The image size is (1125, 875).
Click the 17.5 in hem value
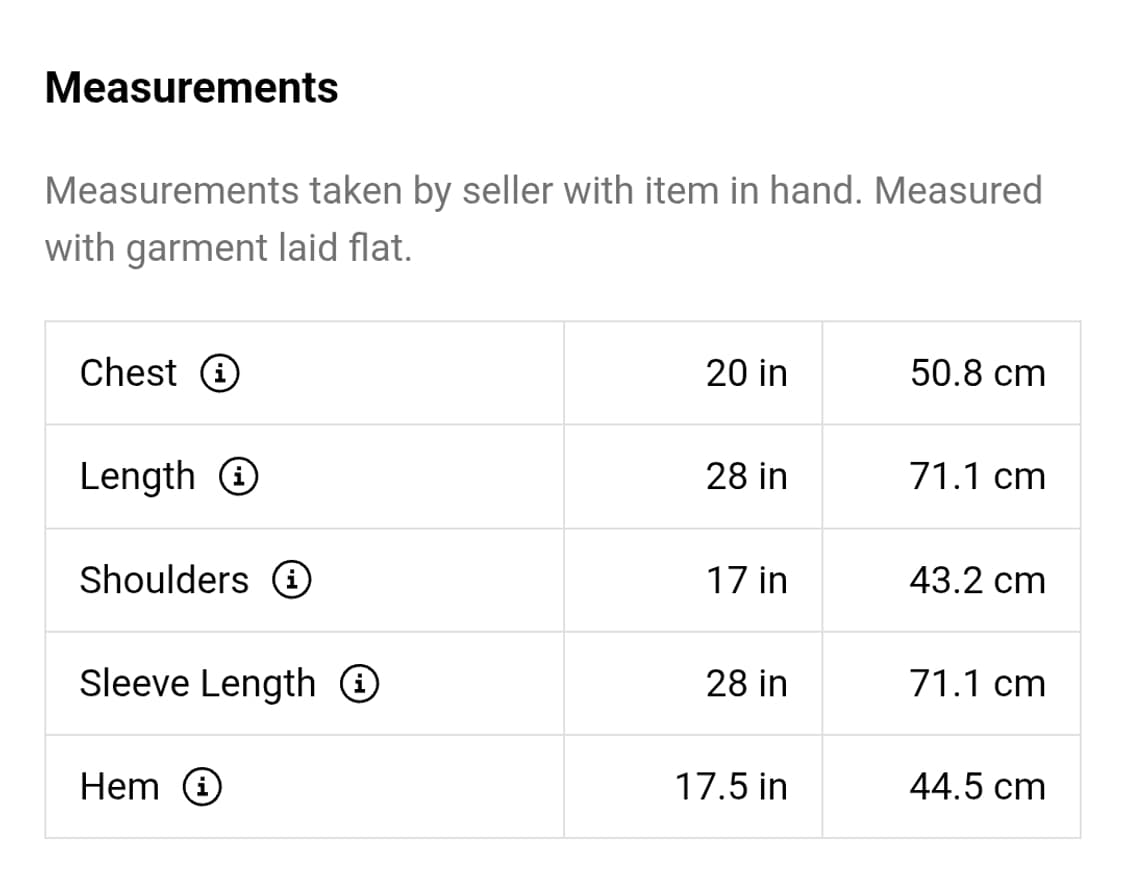click(x=731, y=787)
